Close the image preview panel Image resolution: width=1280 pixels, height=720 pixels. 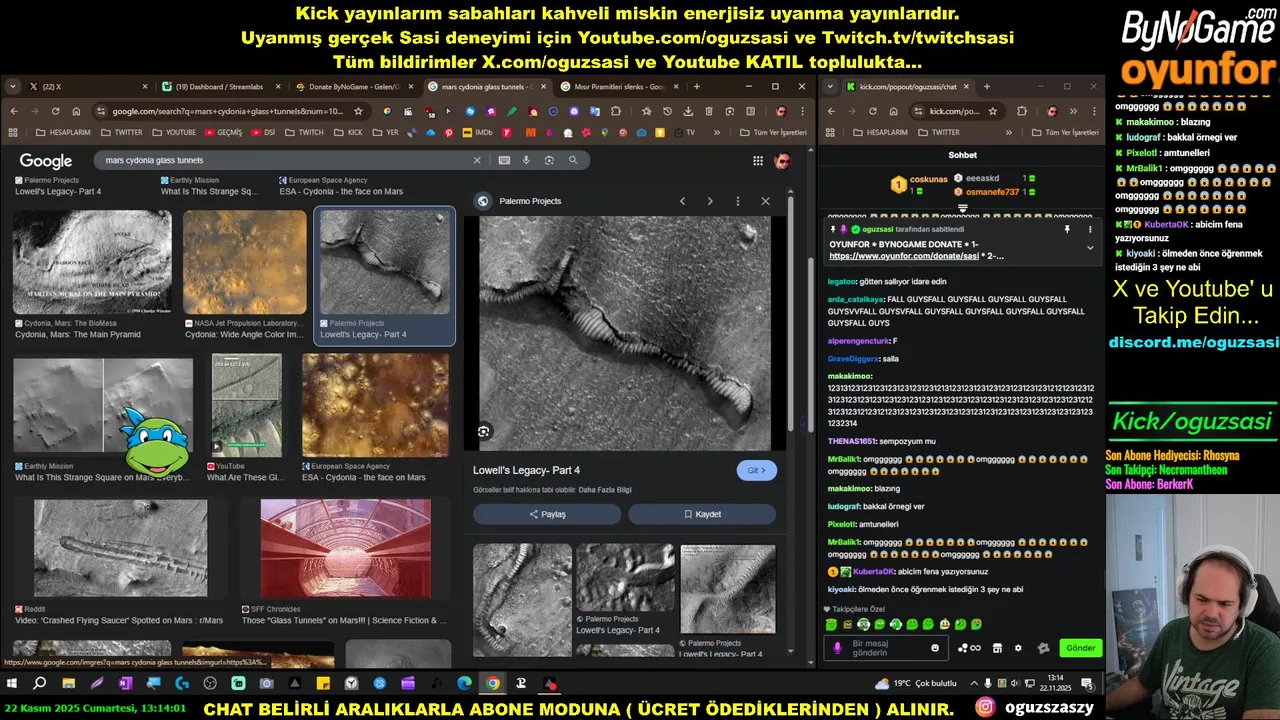point(766,201)
